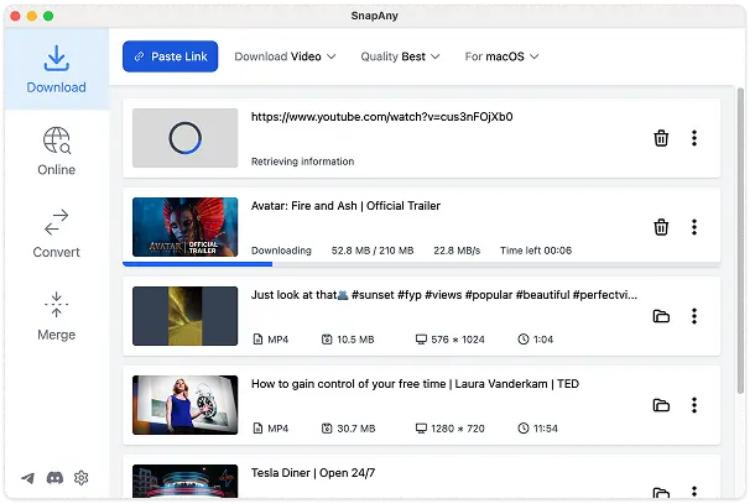Viewport: 750px width, 504px height.
Task: Click 'How to gain control of your free time' title
Action: (415, 383)
